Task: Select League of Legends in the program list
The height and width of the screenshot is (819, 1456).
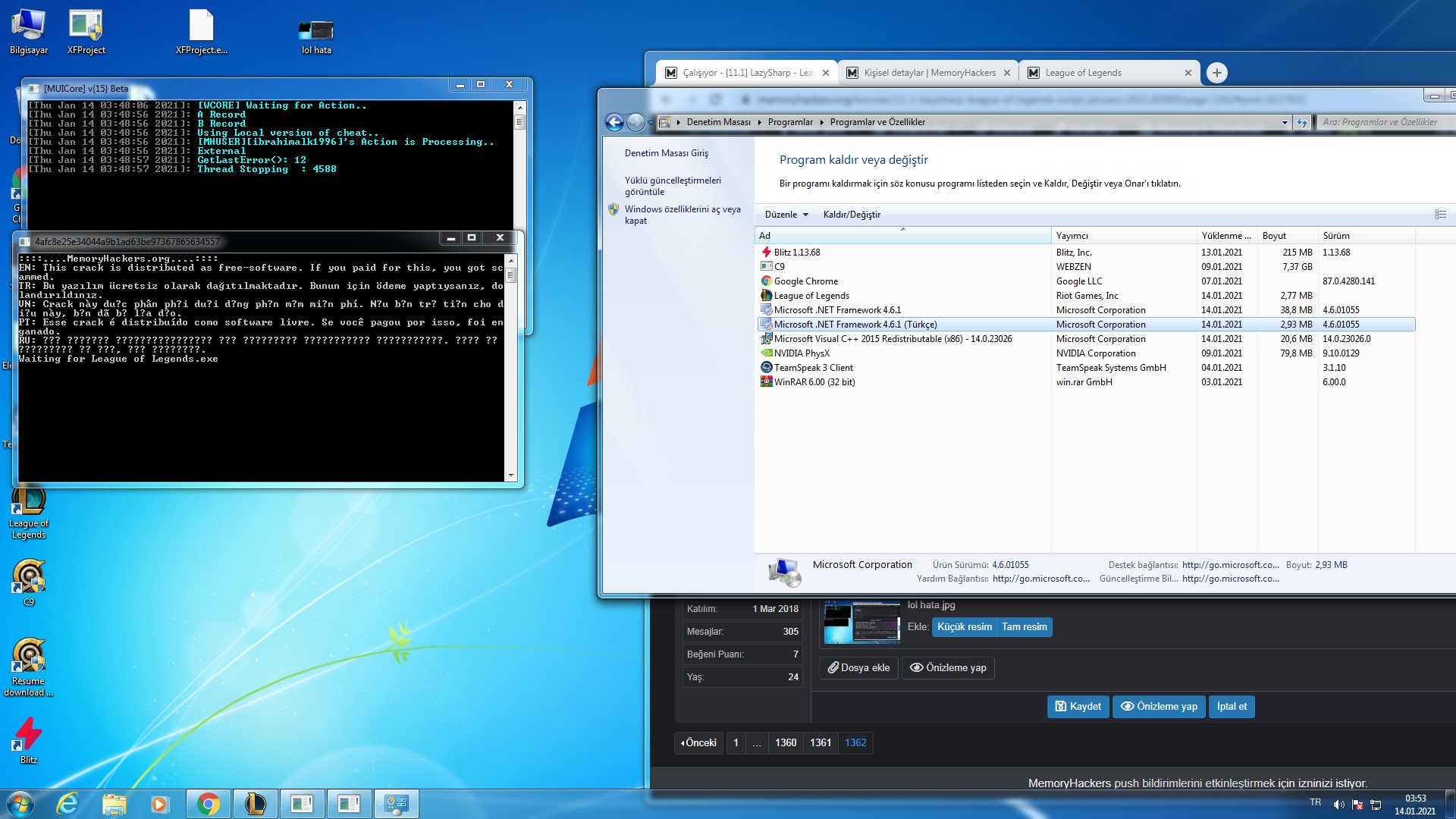Action: click(x=1086, y=296)
